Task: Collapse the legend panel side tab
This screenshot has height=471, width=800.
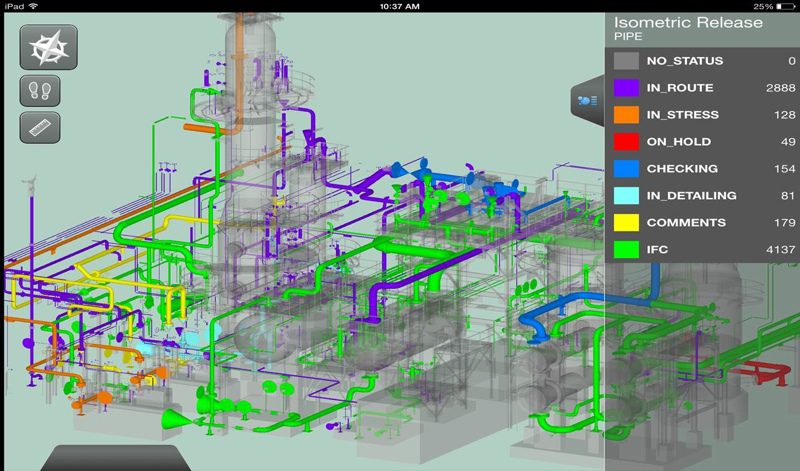Action: [587, 99]
